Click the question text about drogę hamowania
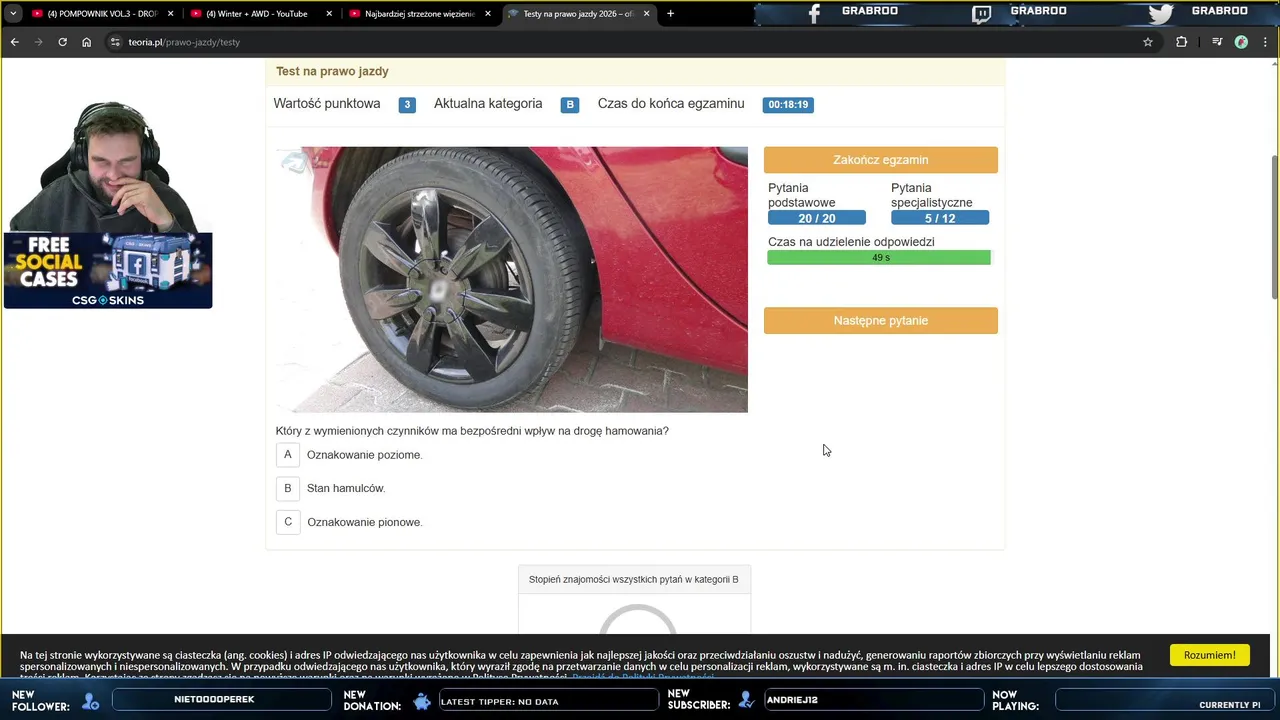 (x=472, y=431)
